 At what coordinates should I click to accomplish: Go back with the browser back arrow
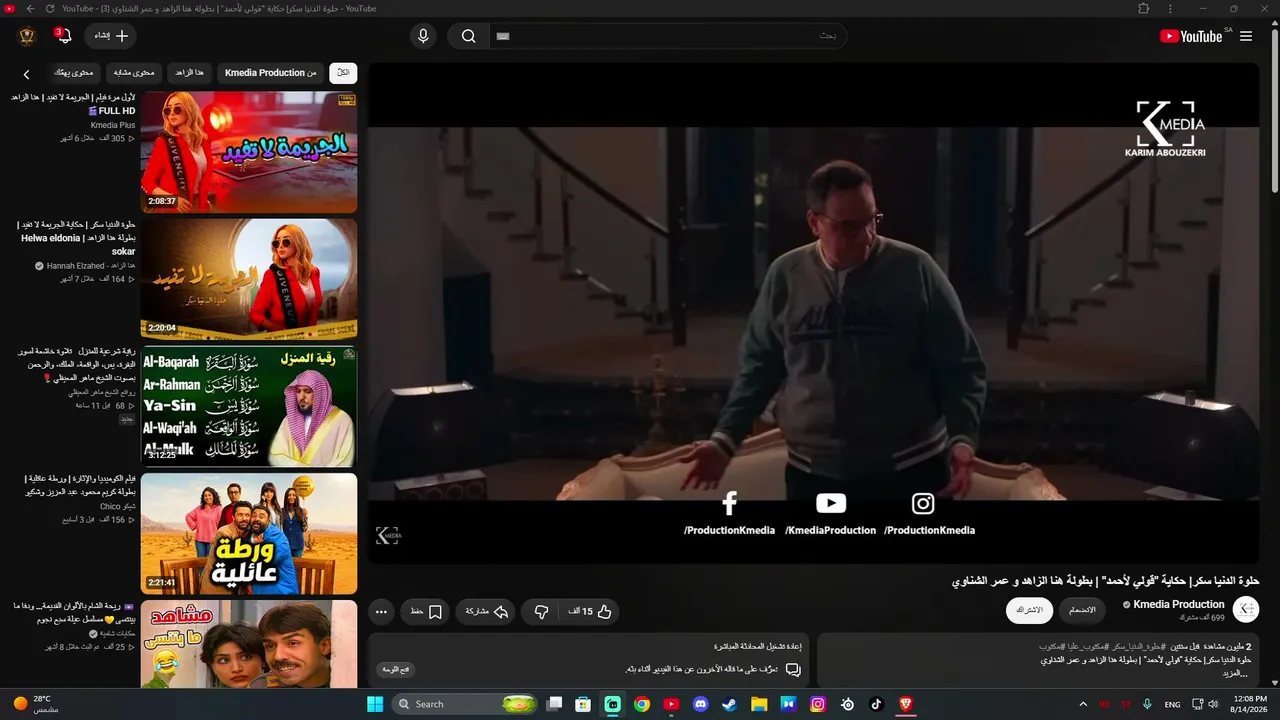30,9
